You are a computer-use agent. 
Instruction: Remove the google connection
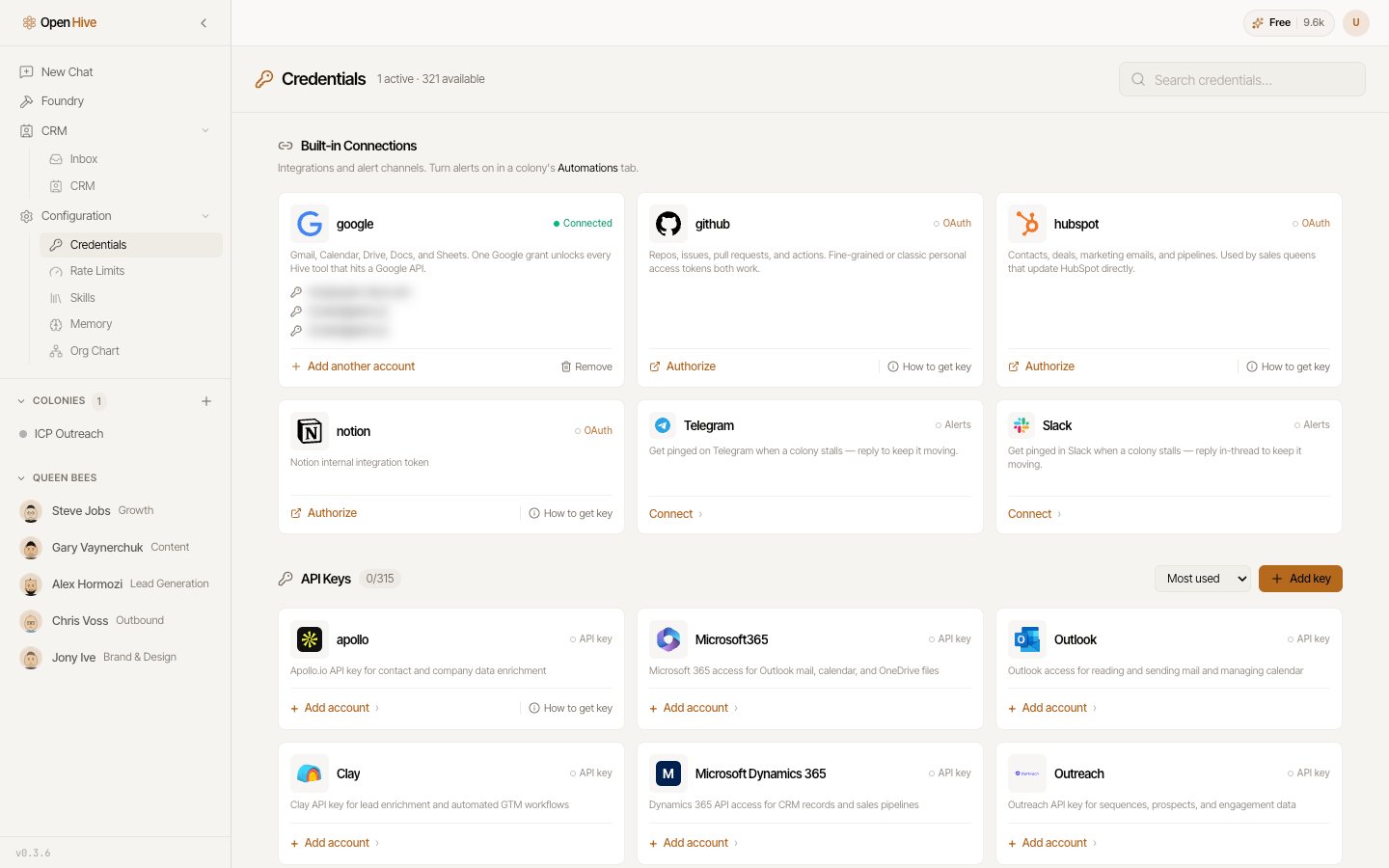coord(586,366)
